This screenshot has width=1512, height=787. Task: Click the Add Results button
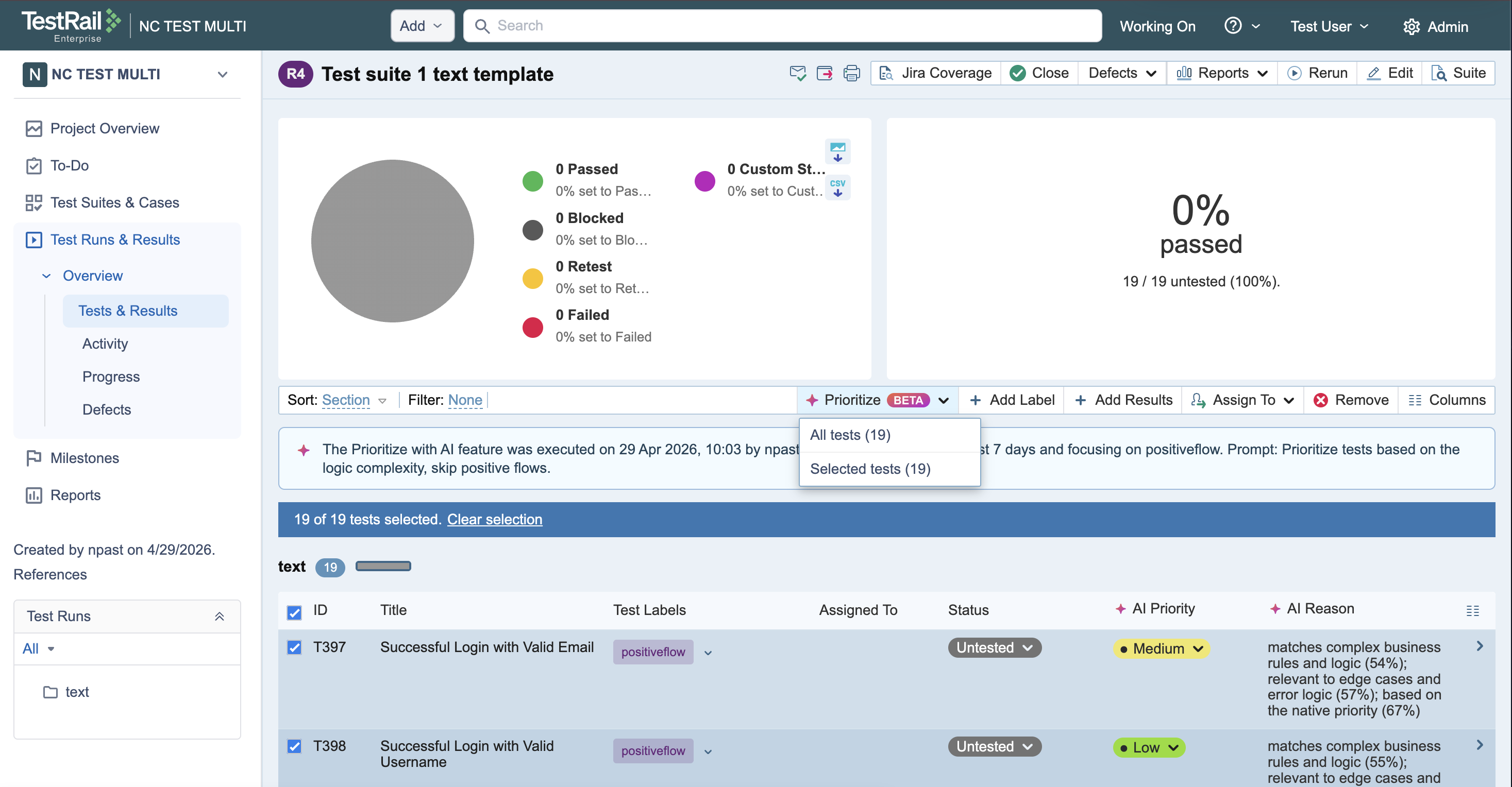[x=1123, y=400]
